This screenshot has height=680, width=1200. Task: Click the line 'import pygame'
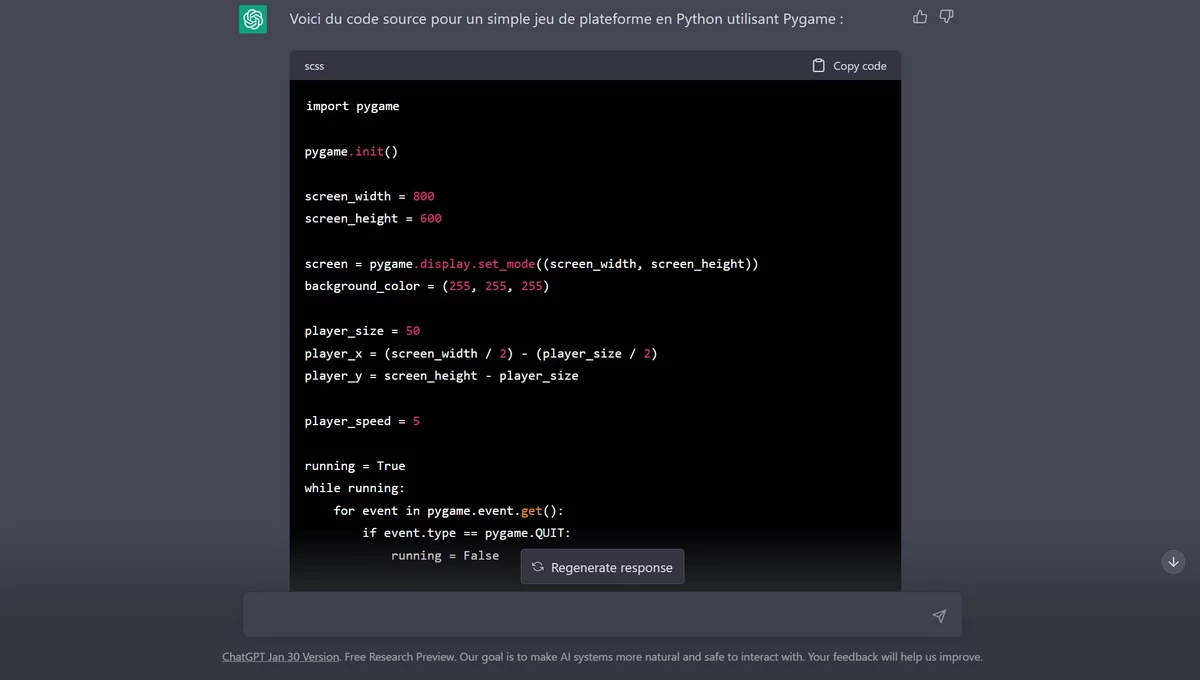[352, 106]
